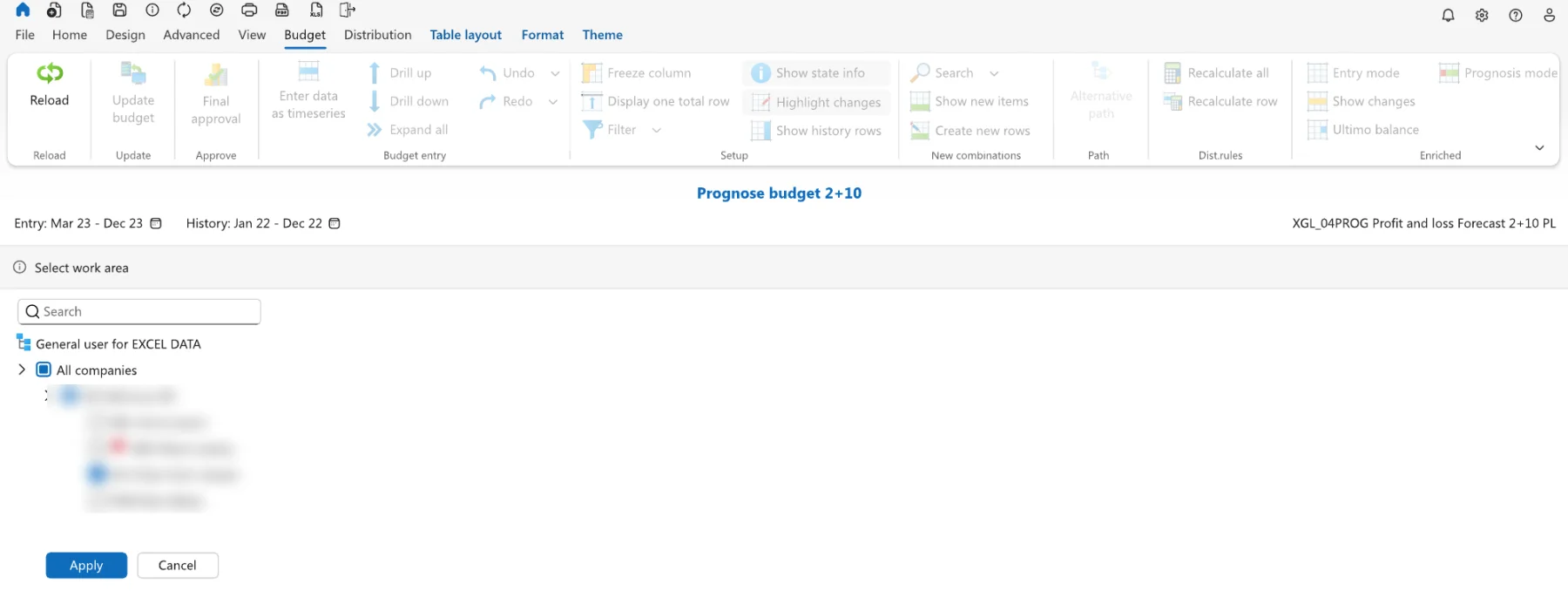Click the new report icon

(x=54, y=10)
